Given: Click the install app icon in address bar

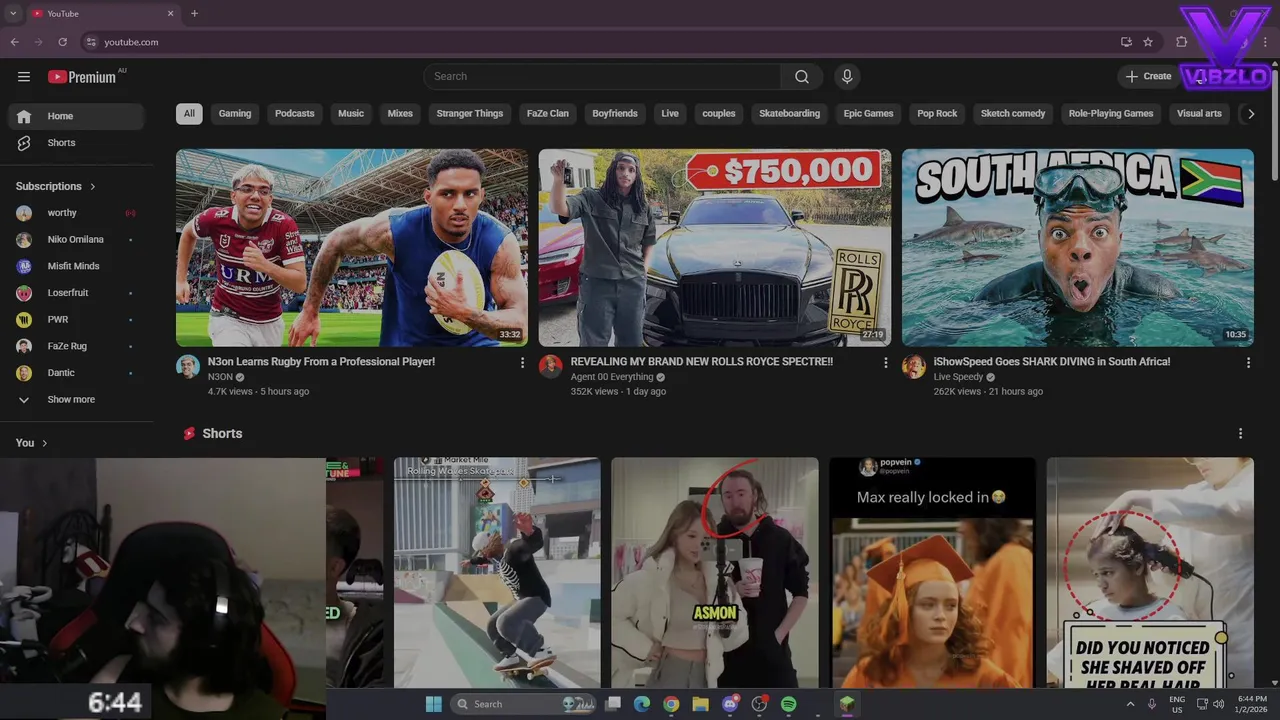Looking at the screenshot, I should point(1126,42).
